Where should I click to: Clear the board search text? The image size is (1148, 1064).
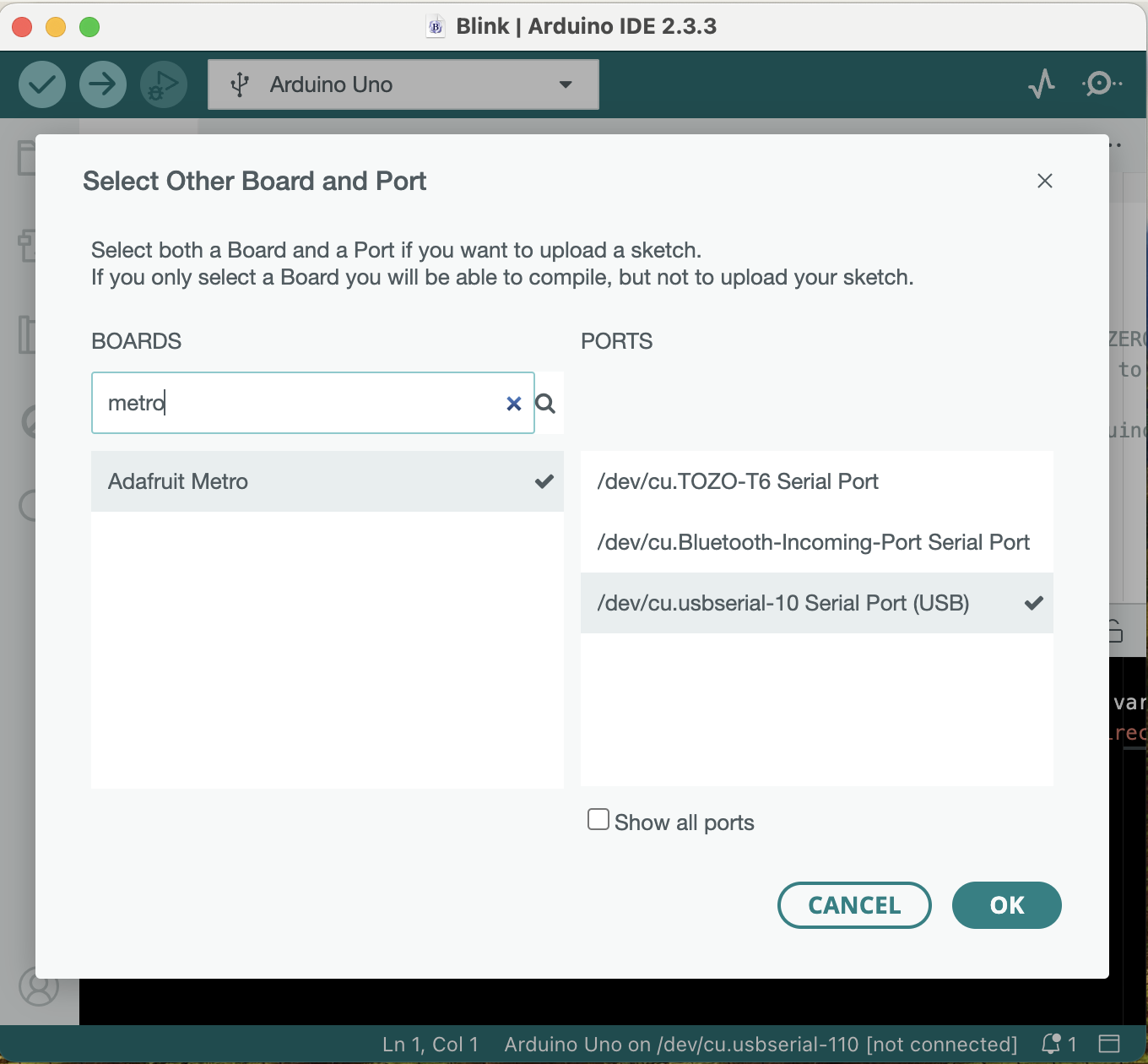click(x=513, y=404)
